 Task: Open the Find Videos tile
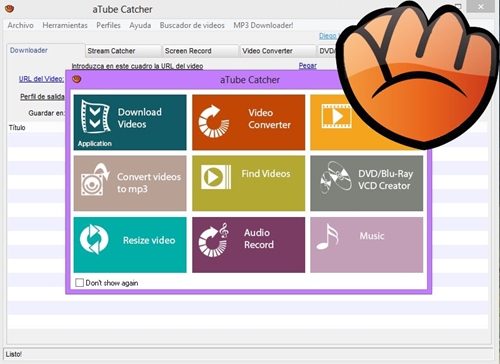pos(248,183)
